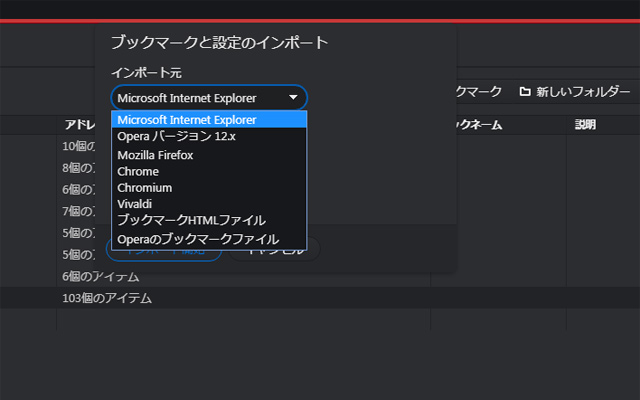Viewport: 640px width, 400px height.
Task: Click the 説明 column header
Action: tap(585, 124)
